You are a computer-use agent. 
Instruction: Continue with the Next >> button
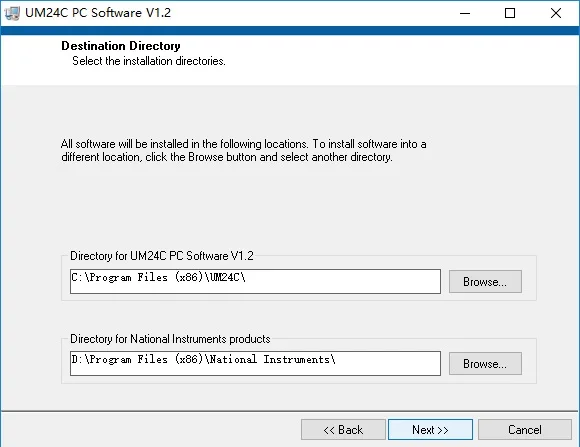pos(430,430)
